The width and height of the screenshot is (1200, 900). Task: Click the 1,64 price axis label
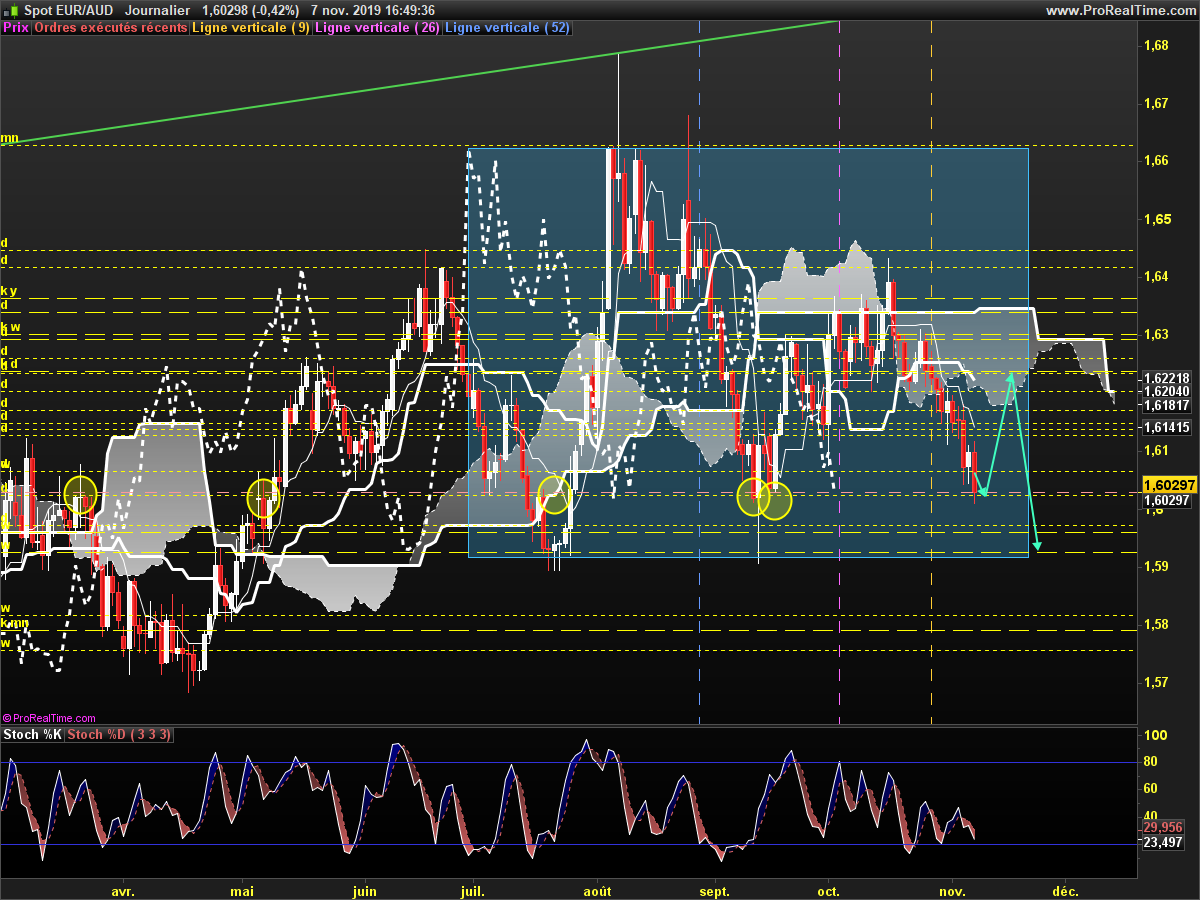[x=1155, y=276]
